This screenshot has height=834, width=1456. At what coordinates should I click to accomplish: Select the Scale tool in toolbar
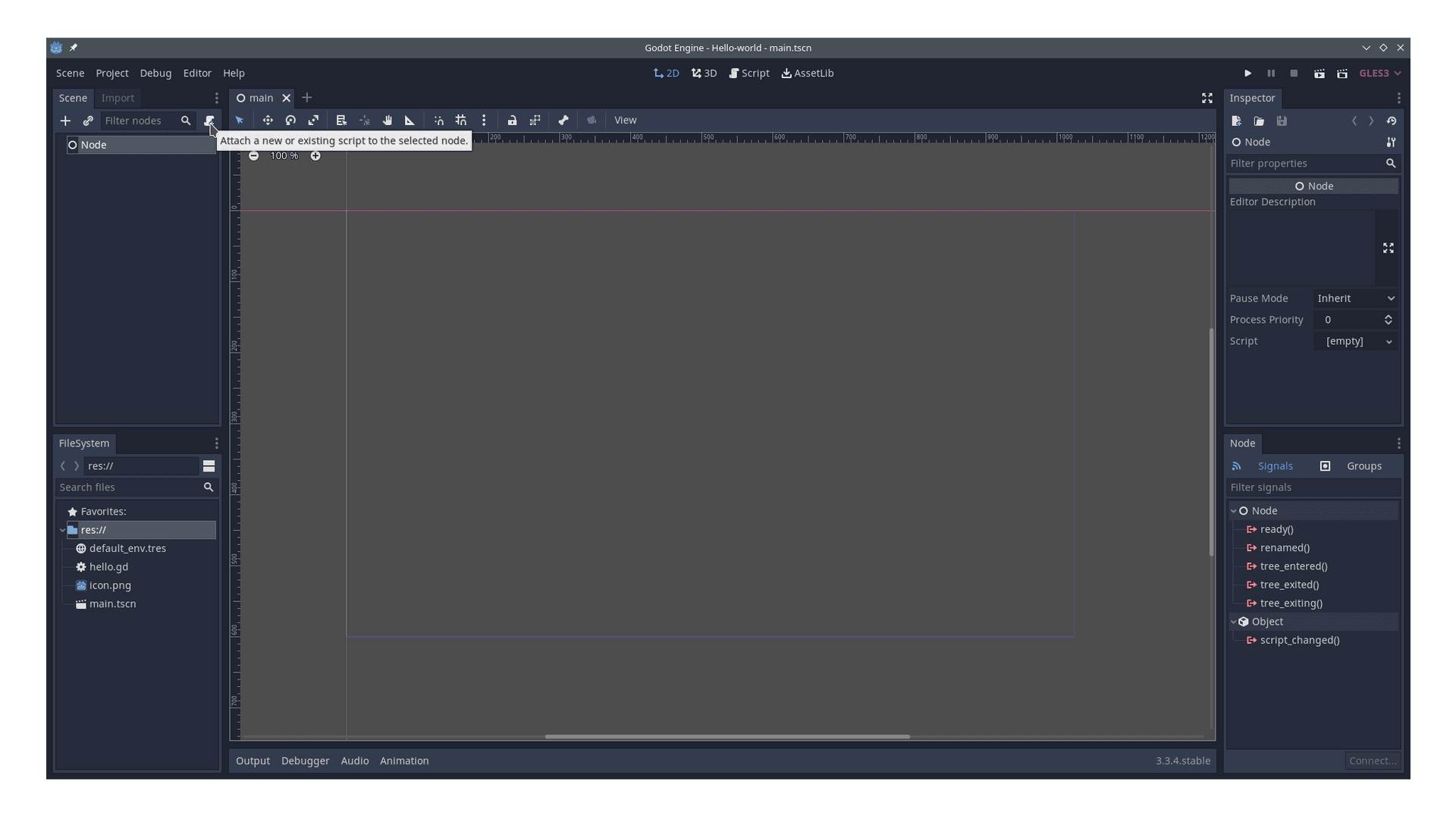pos(313,120)
